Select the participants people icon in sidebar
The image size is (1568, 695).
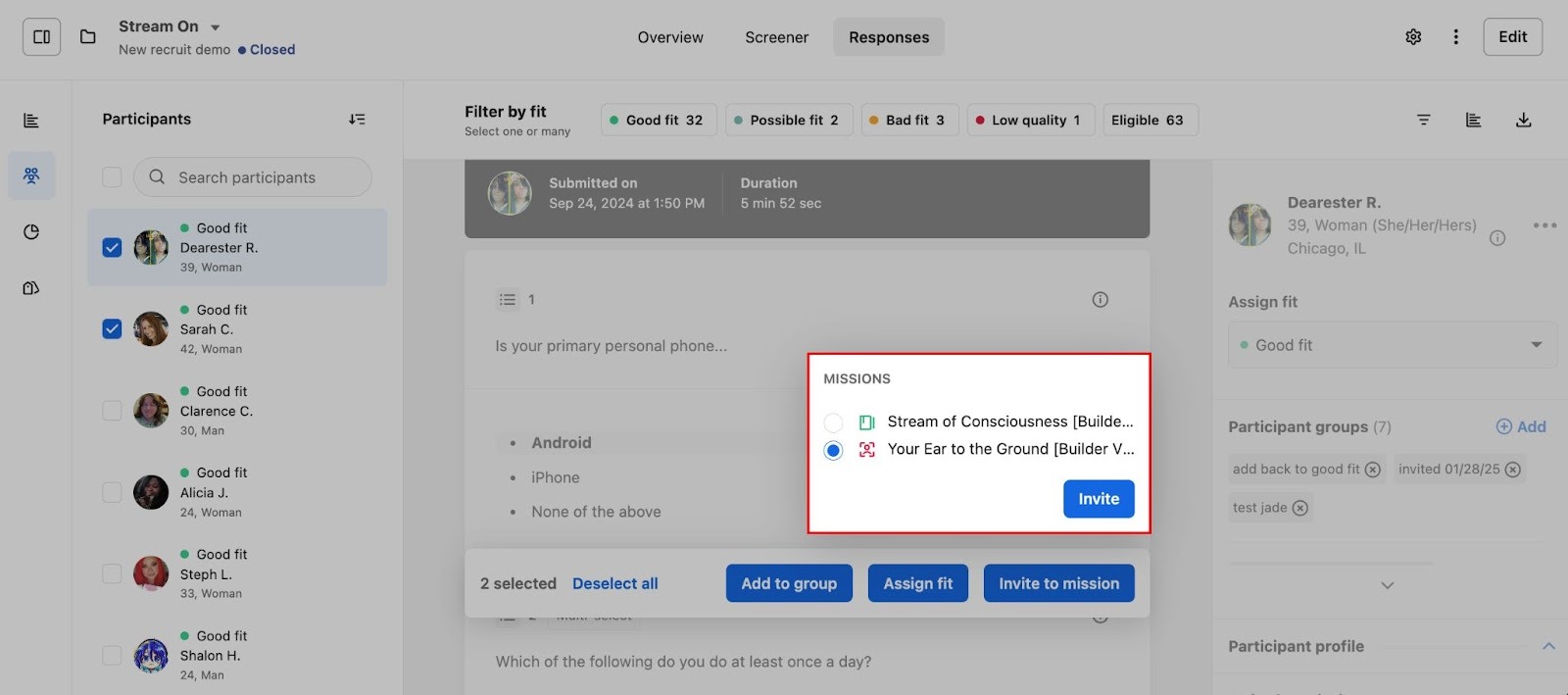tap(31, 175)
